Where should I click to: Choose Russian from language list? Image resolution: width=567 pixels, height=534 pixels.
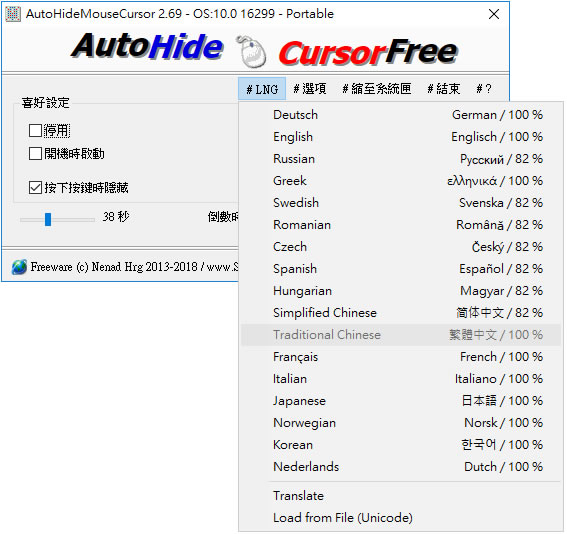[x=401, y=159]
